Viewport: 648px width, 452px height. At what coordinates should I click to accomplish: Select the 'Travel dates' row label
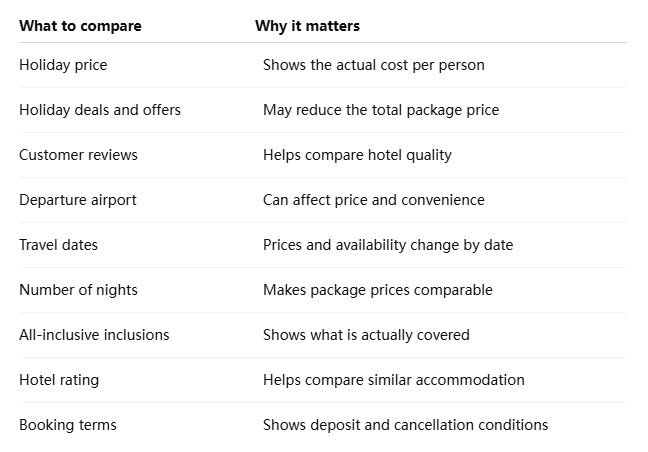58,245
